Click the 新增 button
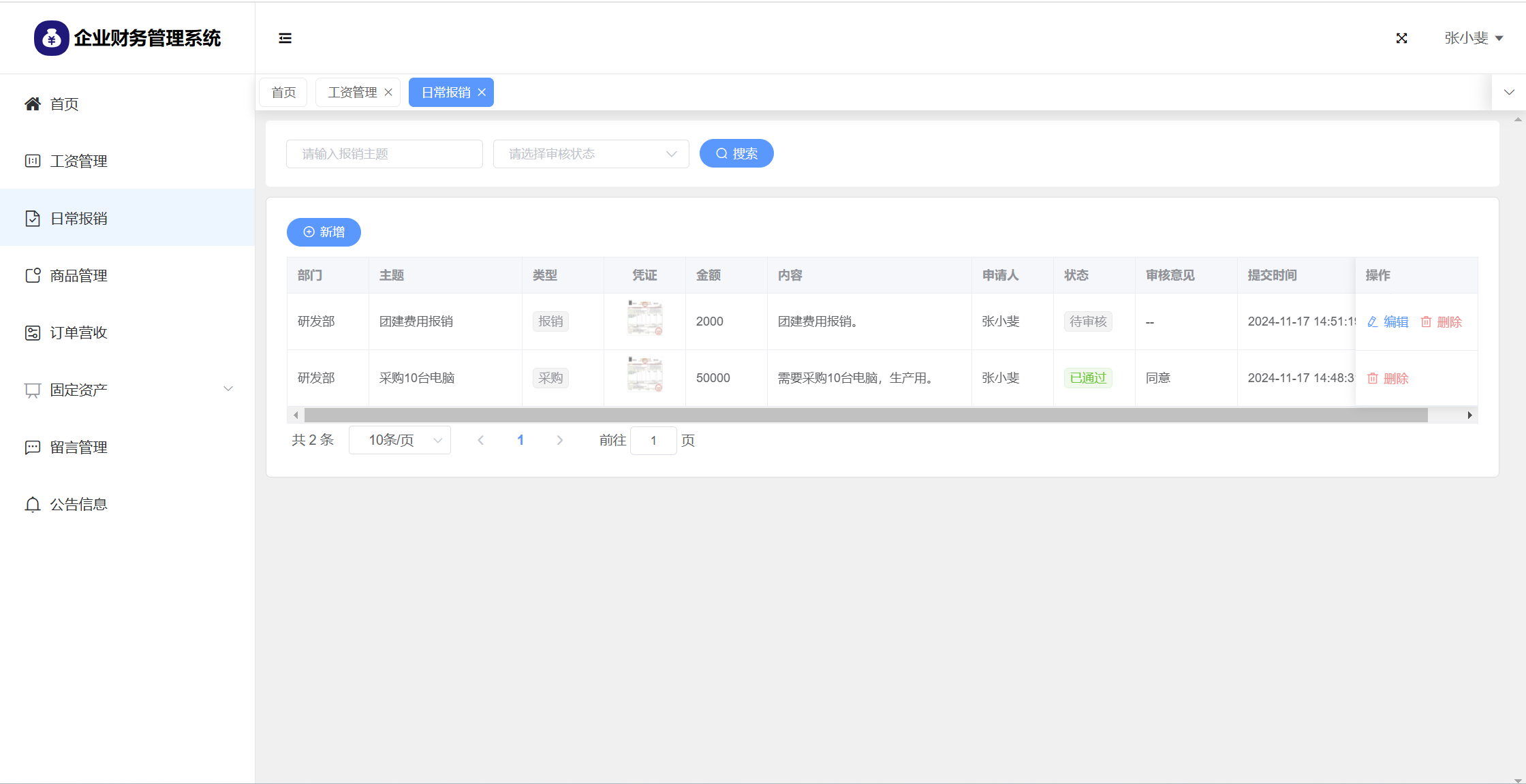 pos(324,232)
